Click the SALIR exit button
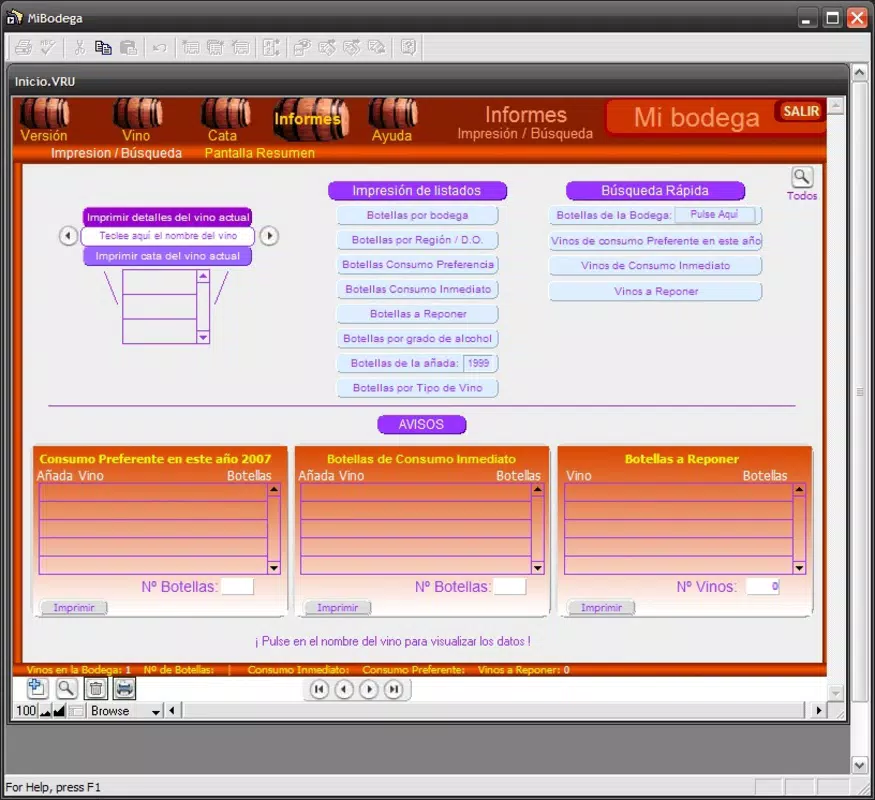 point(801,112)
